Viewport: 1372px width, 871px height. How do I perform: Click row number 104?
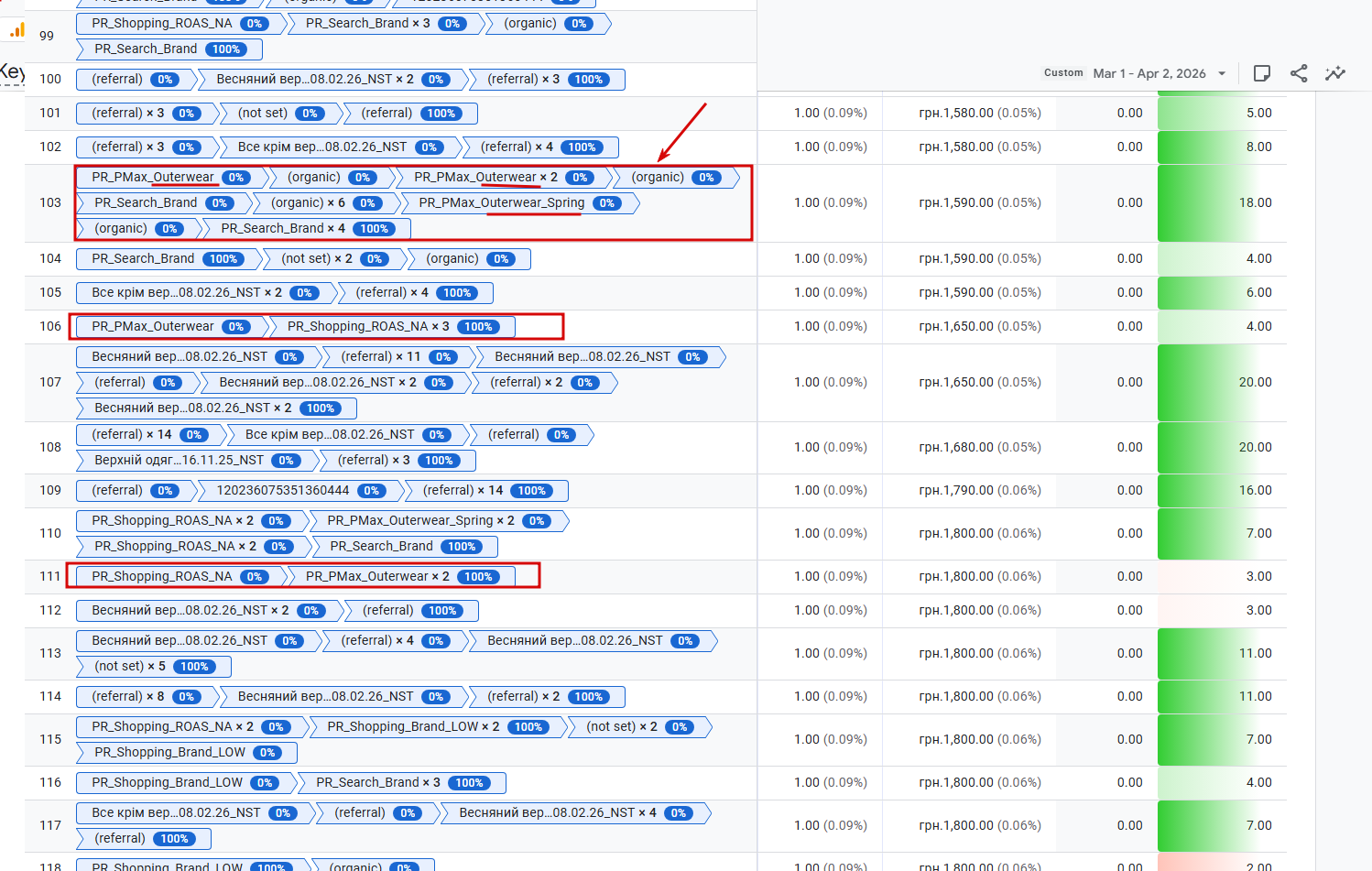[x=50, y=259]
